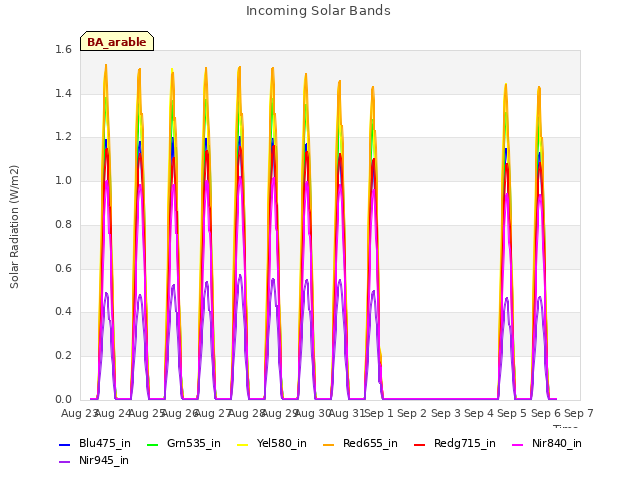640x480 pixels.
Task: Click the red Redg715_in legend color marker
Action: coord(420,444)
